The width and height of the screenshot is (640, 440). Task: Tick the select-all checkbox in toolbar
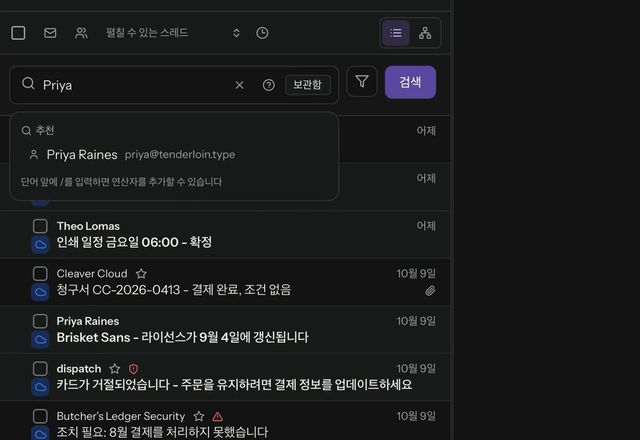point(18,33)
